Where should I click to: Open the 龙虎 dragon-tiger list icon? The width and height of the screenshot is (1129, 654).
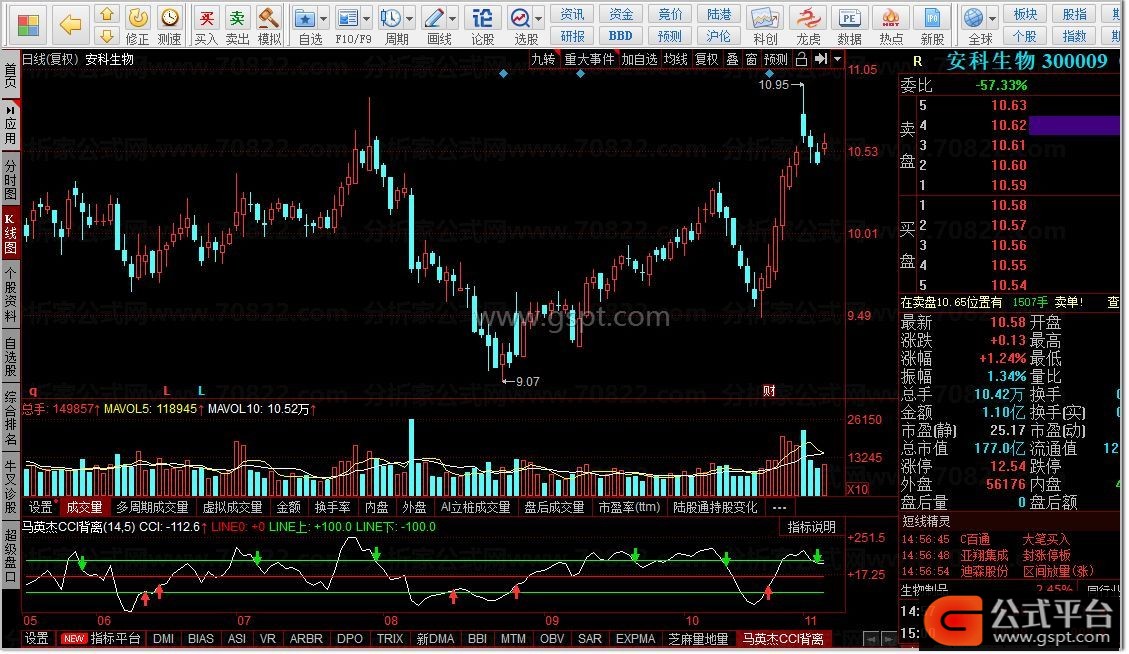[808, 25]
